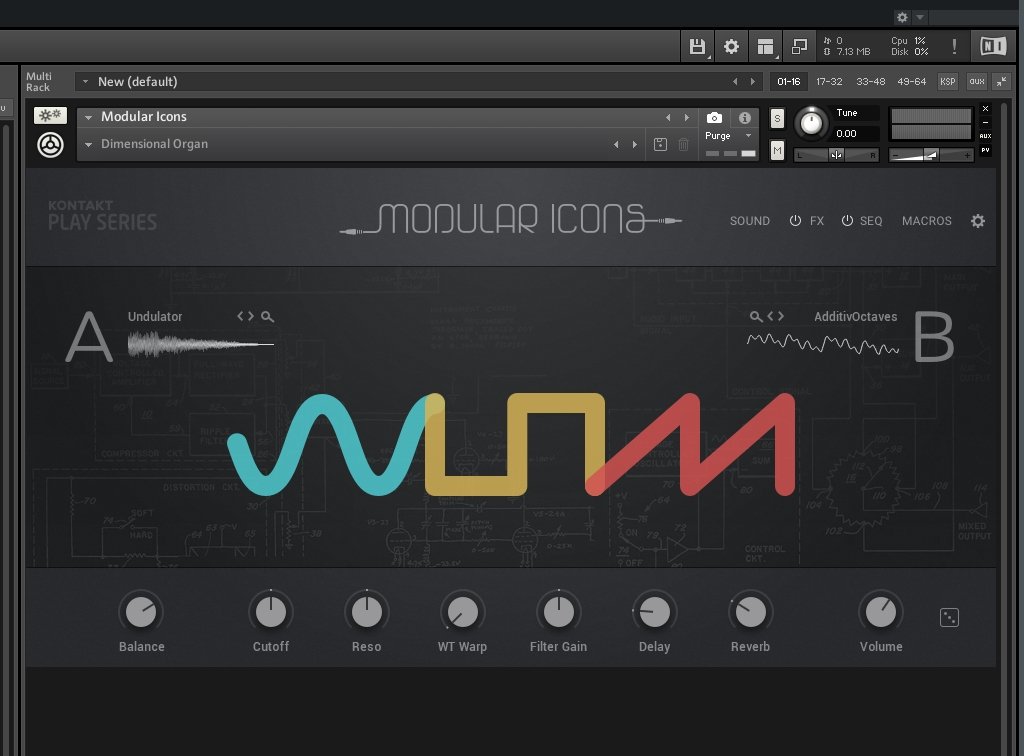Image resolution: width=1024 pixels, height=756 pixels.
Task: Click the instrument volume slider handle
Action: (931, 155)
